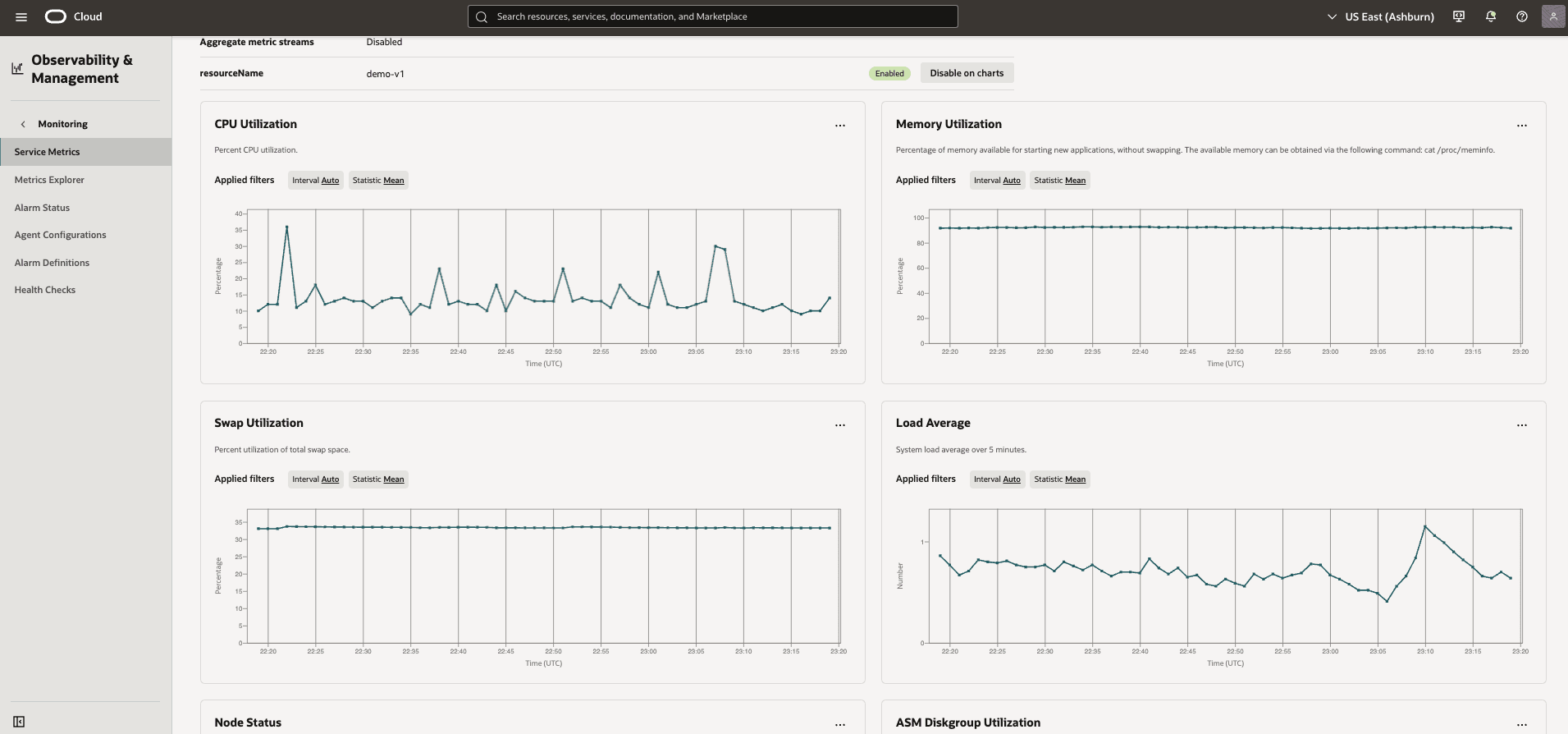This screenshot has width=1568, height=734.
Task: Click the Enabled status badge
Action: tap(889, 74)
